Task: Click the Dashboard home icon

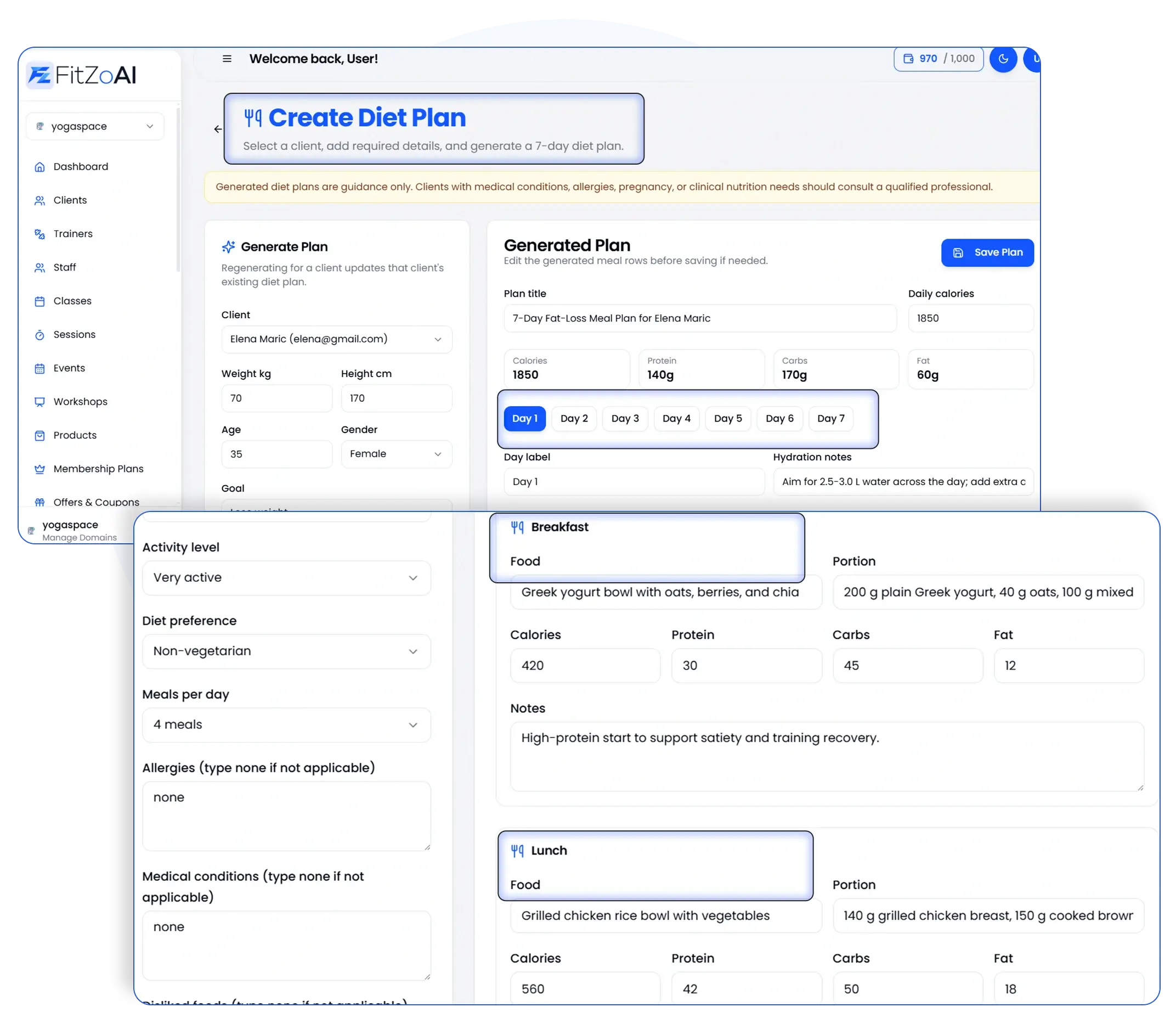Action: pos(39,167)
